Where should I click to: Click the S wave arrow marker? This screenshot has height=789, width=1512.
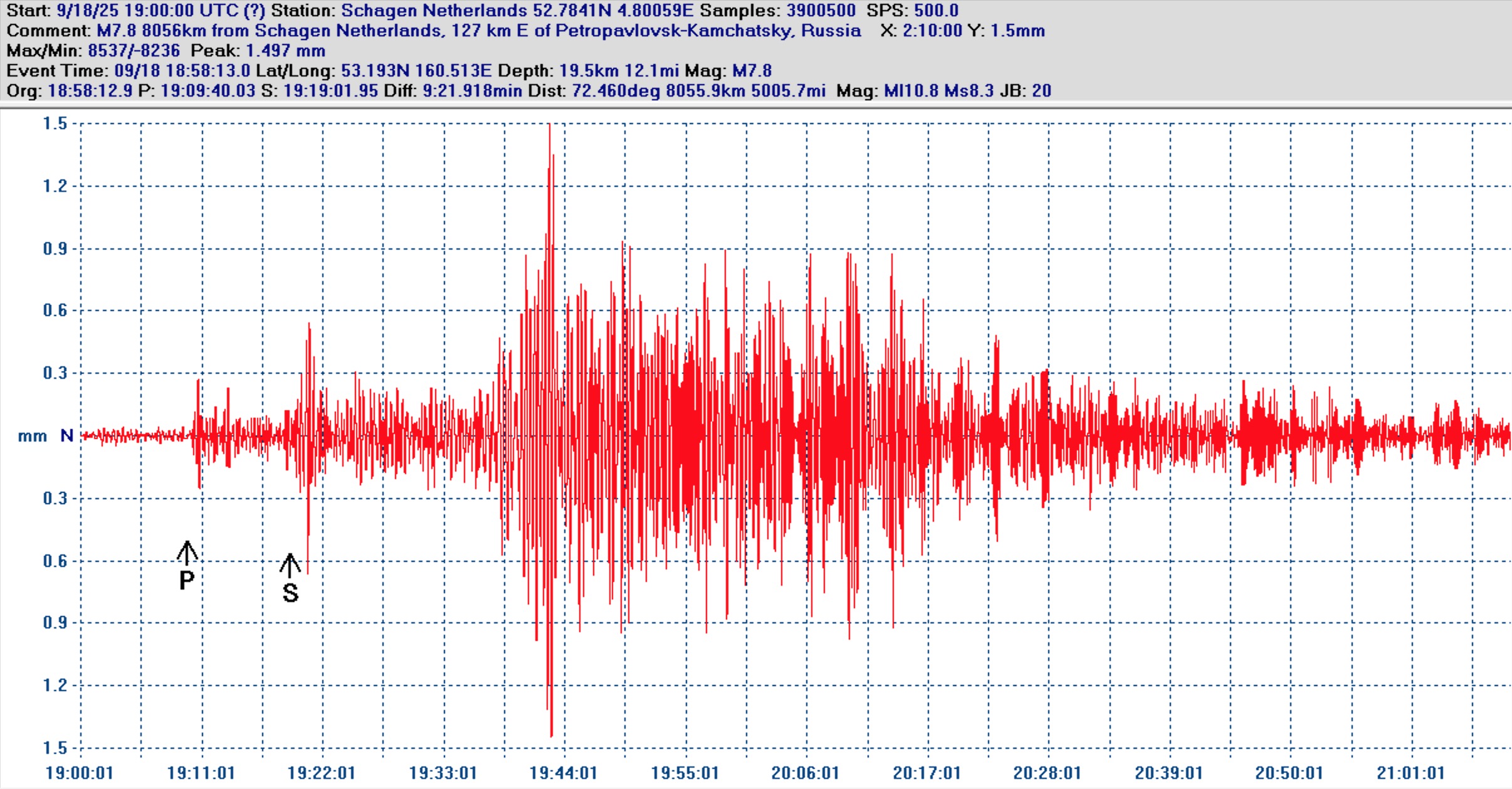(290, 566)
